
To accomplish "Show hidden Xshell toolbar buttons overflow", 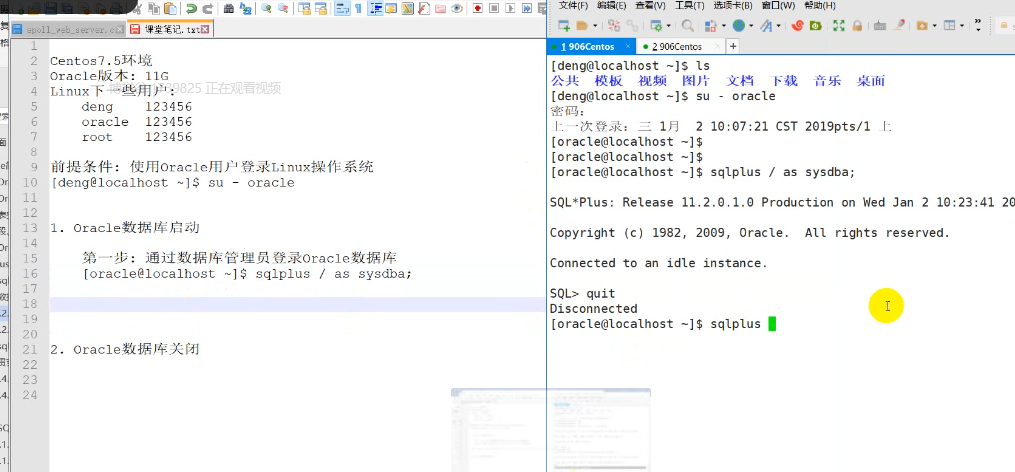I will (978, 25).
